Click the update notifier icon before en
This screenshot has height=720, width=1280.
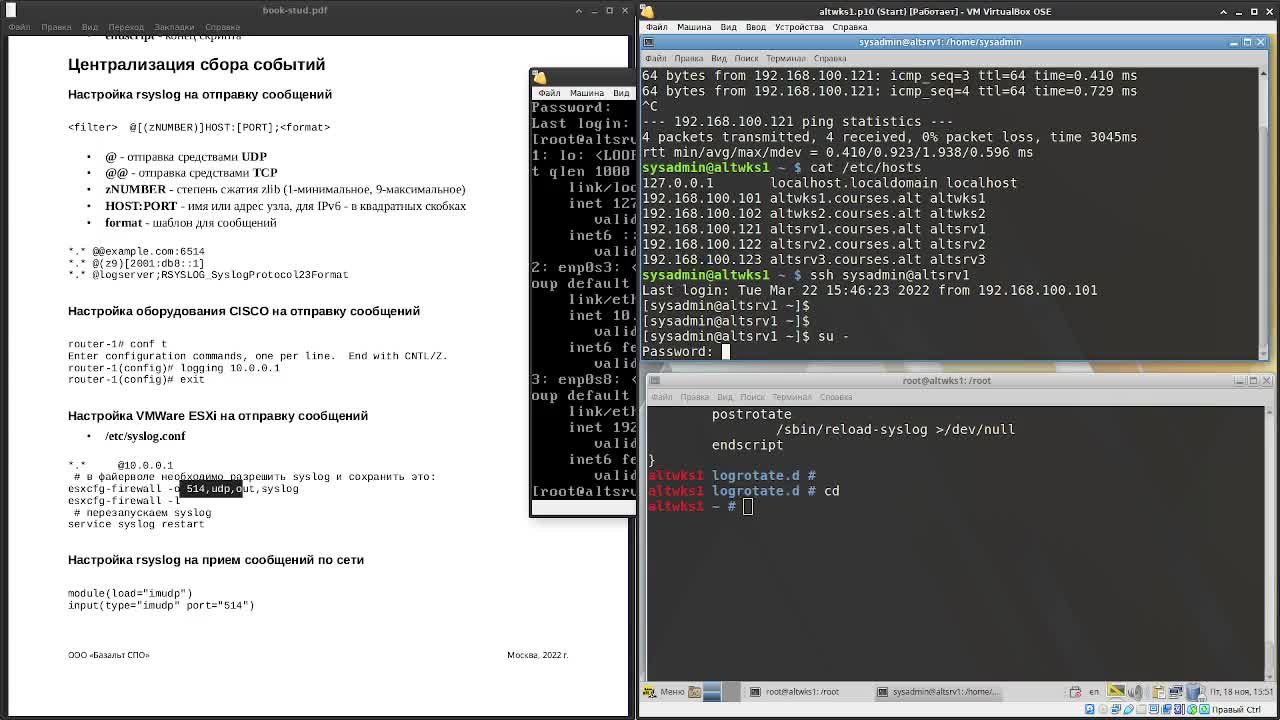[x=1075, y=692]
